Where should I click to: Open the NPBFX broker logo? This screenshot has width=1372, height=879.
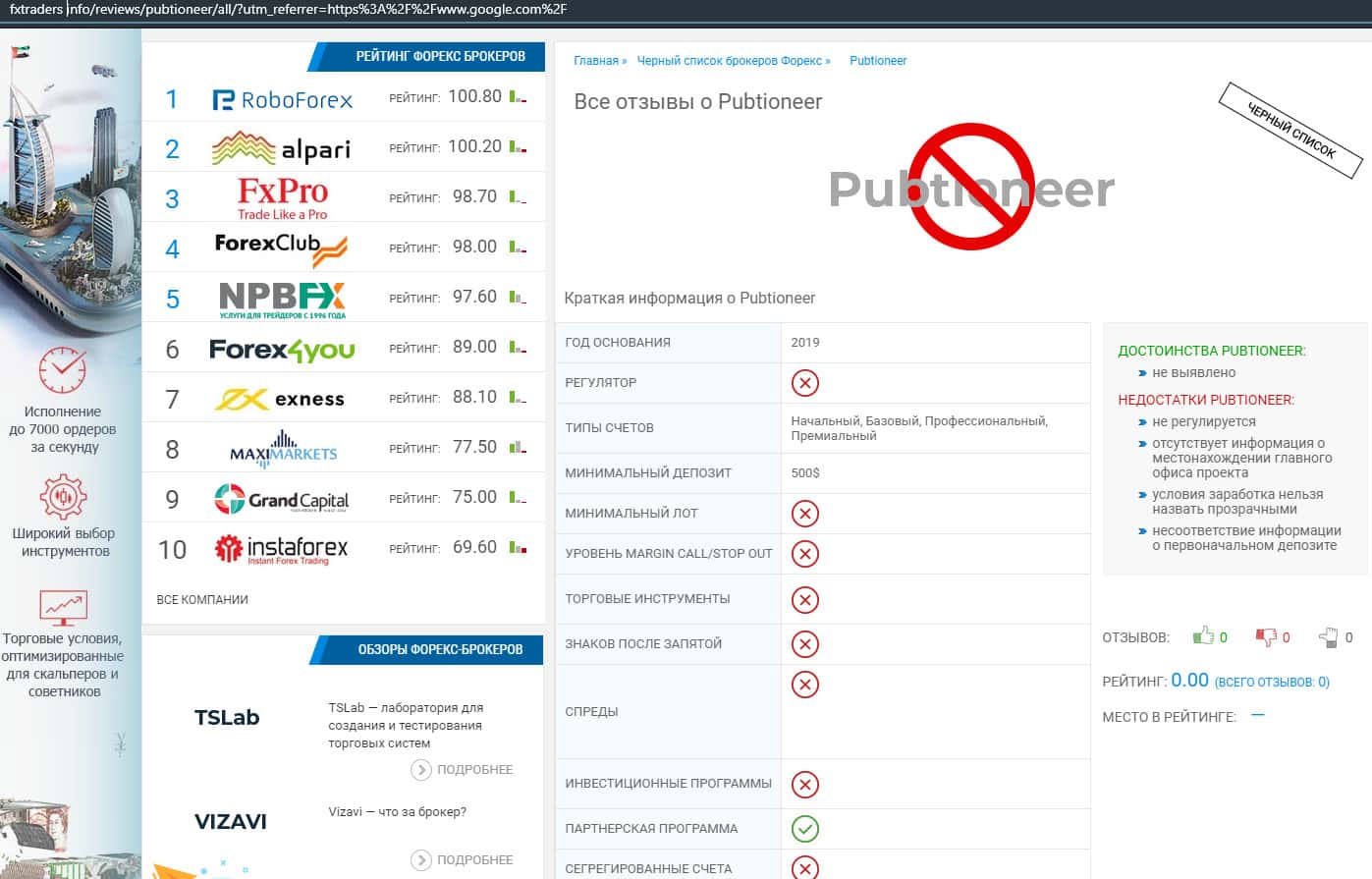[x=282, y=299]
